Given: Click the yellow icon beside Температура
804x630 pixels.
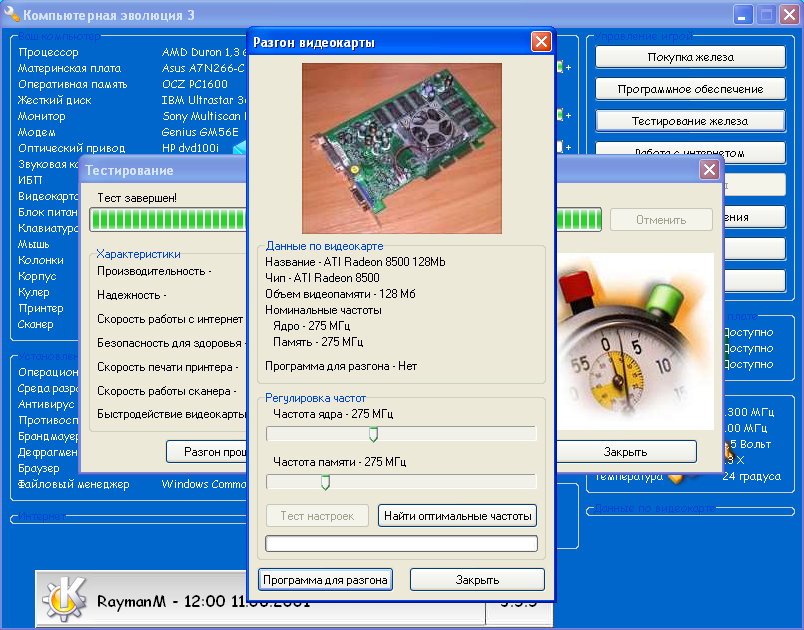Looking at the screenshot, I should click(x=677, y=478).
